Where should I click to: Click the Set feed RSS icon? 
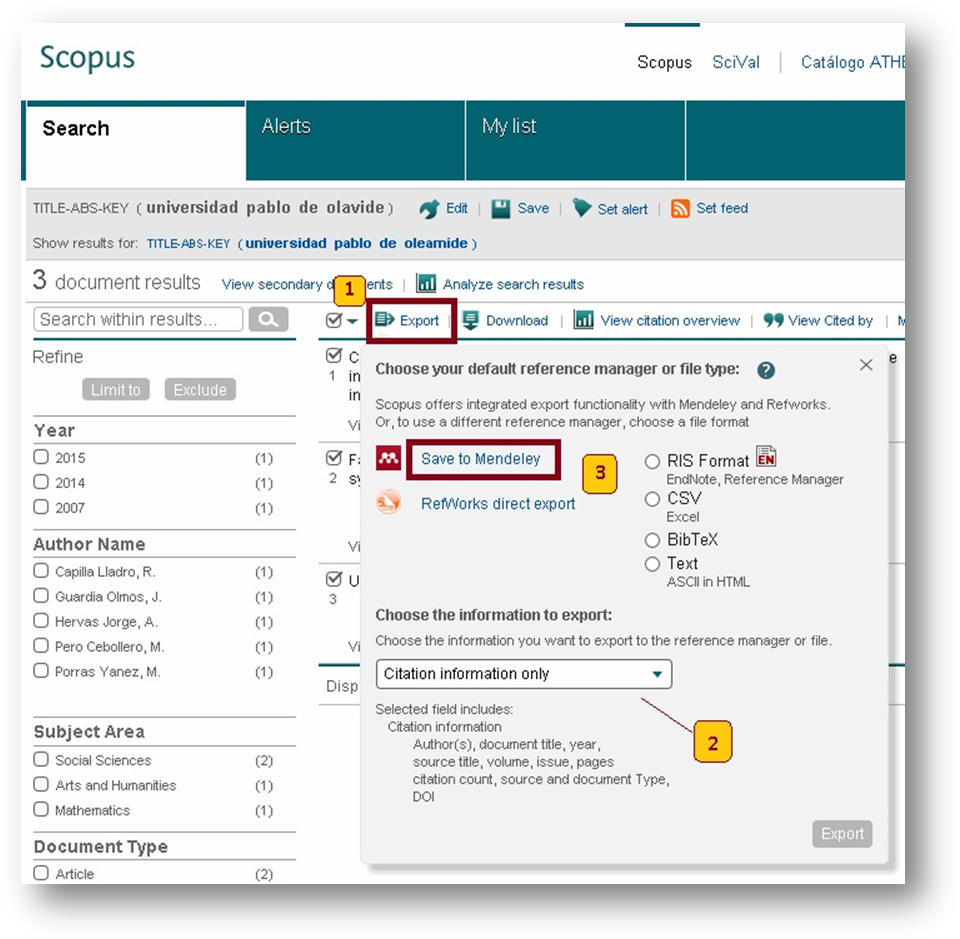pos(680,208)
